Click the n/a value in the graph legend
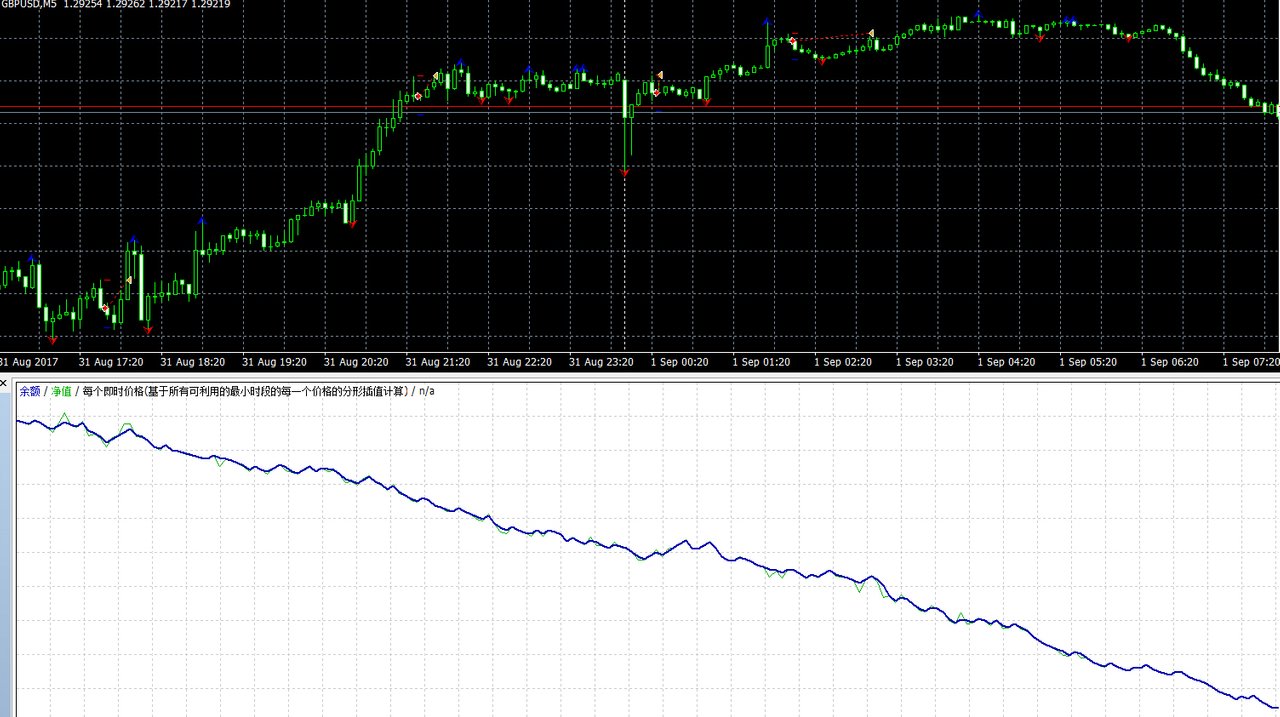This screenshot has width=1280, height=717. click(427, 391)
